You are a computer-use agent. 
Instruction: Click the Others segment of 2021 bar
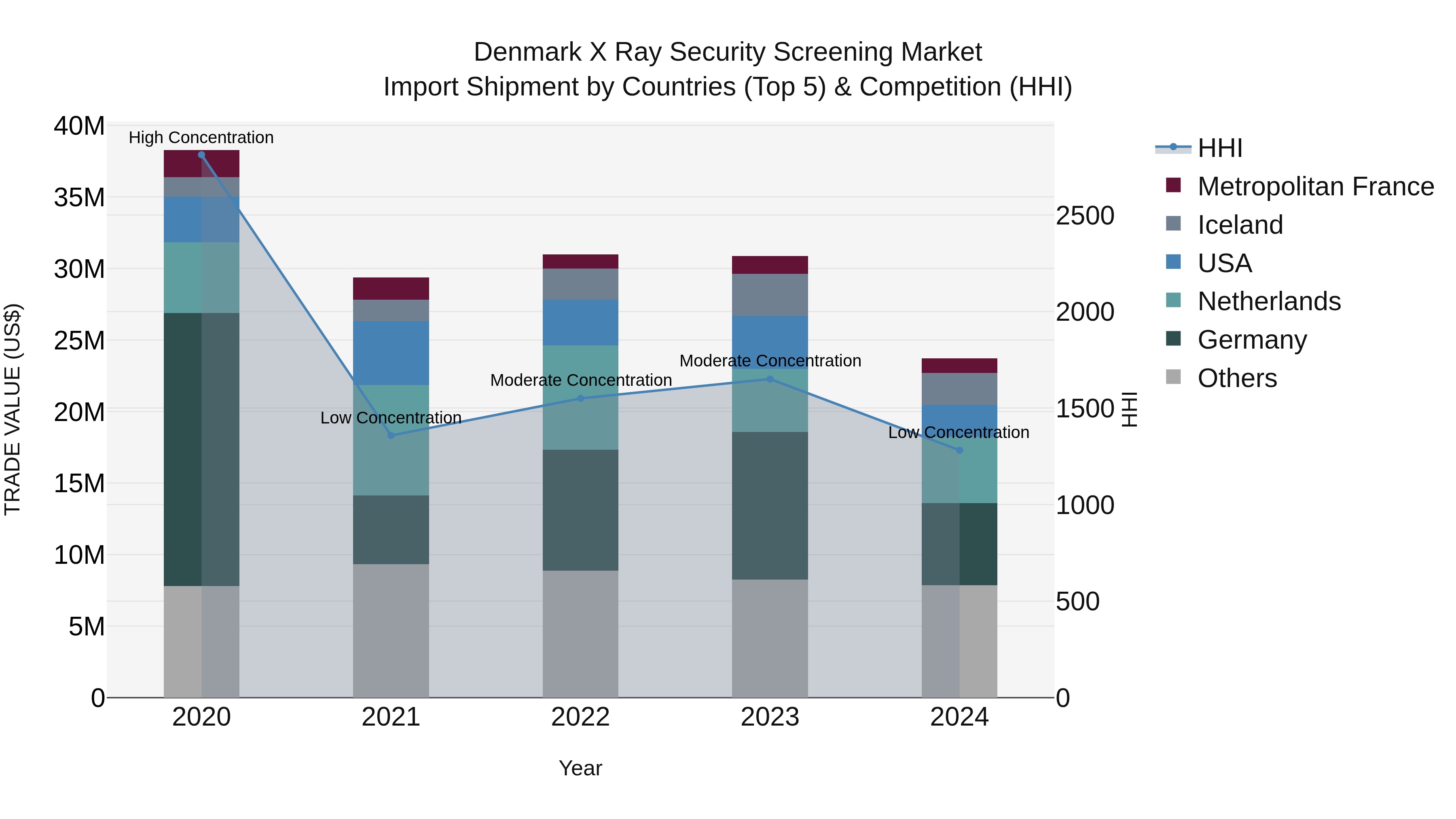391,631
